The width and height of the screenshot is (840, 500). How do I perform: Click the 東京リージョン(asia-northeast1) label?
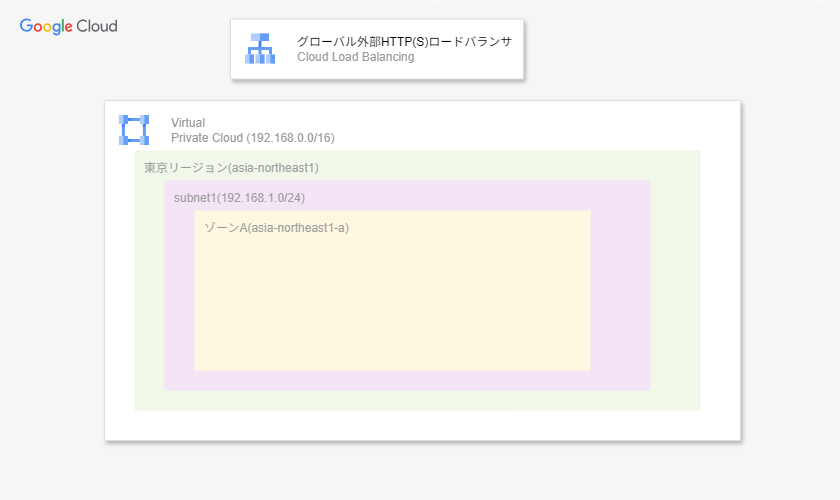(231, 168)
